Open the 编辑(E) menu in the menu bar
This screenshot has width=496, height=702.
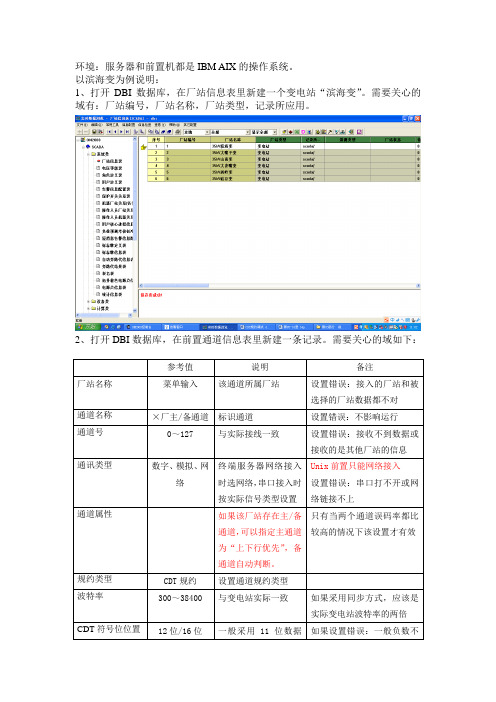(97, 125)
